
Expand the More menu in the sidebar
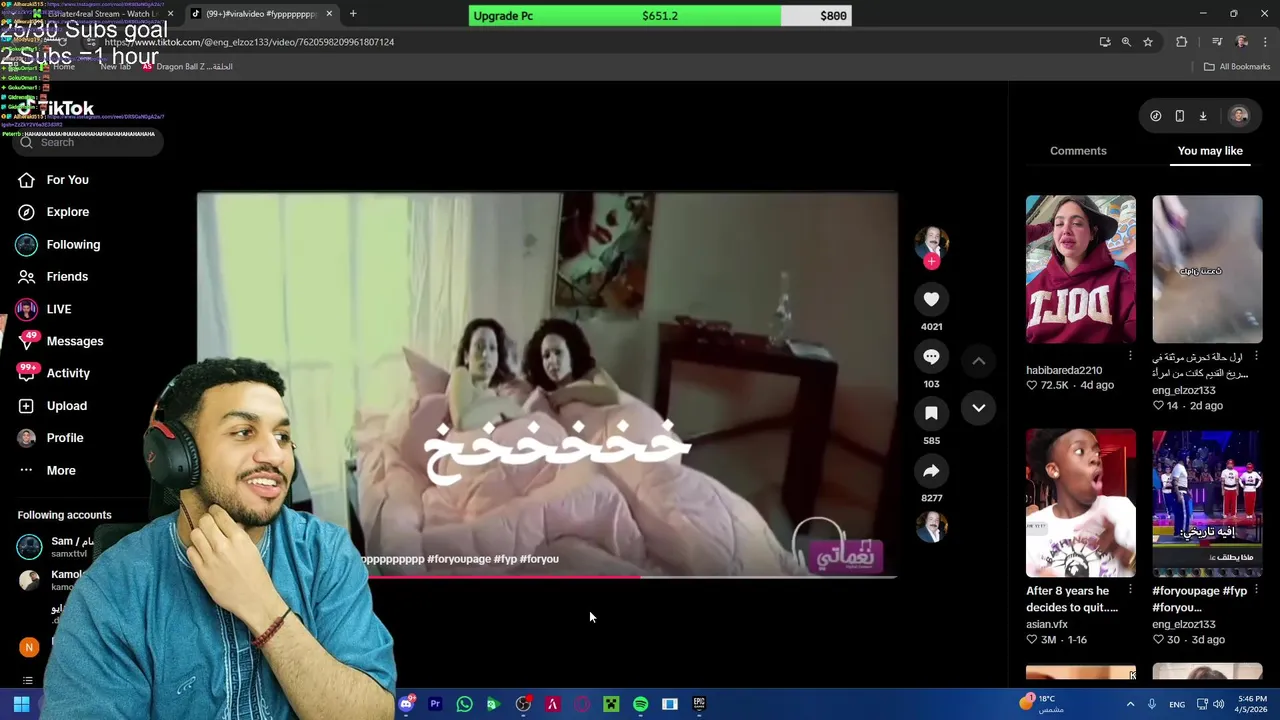[60, 470]
